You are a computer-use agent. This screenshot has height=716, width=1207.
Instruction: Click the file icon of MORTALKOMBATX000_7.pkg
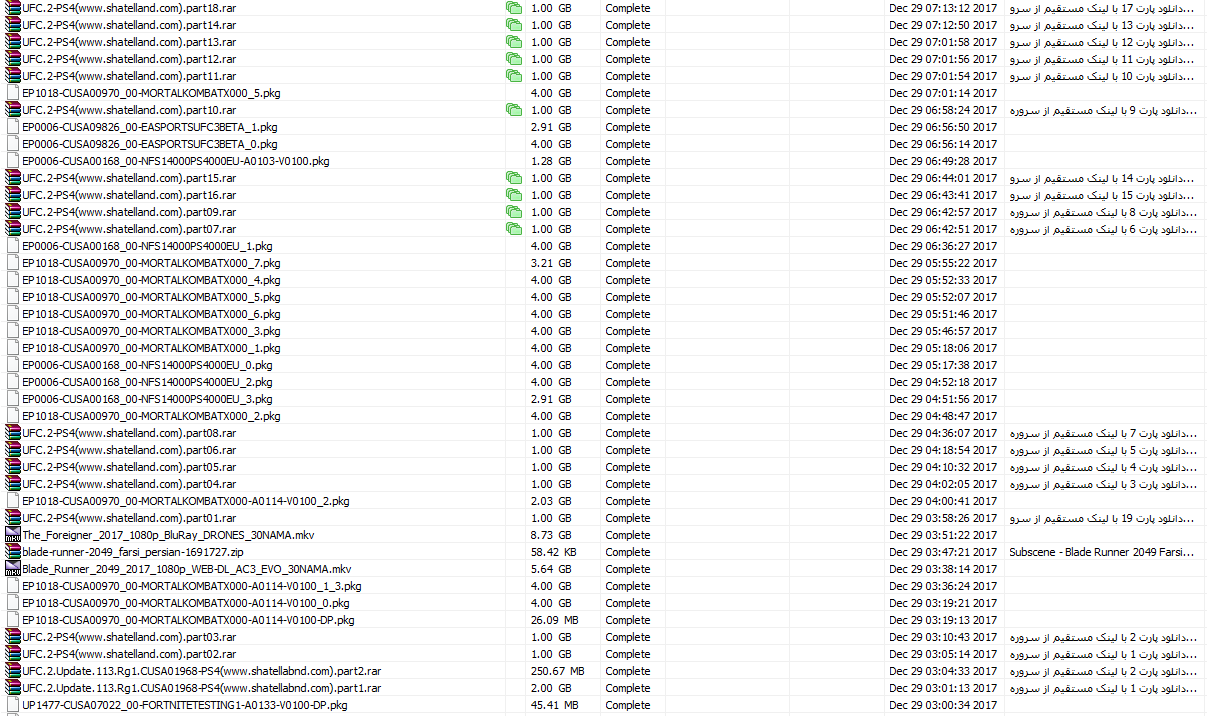[x=13, y=263]
